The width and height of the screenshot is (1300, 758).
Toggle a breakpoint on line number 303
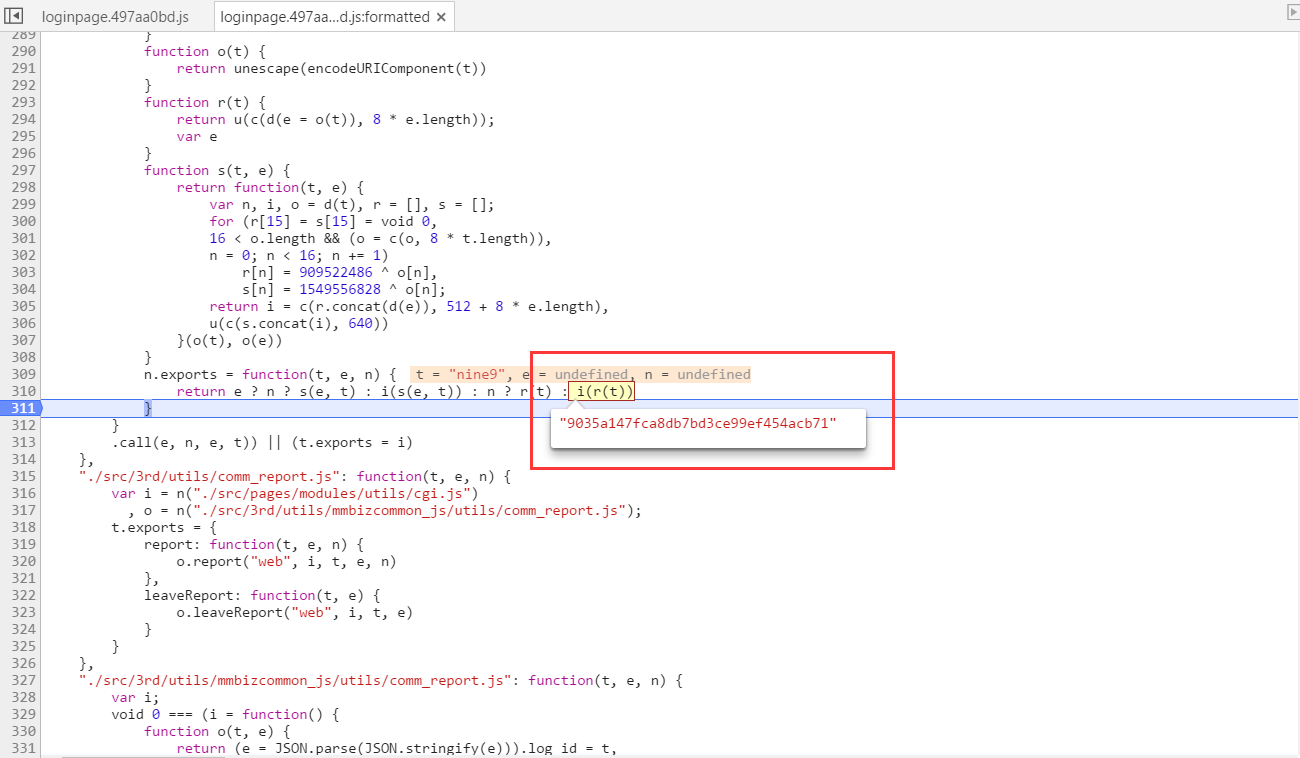(24, 272)
